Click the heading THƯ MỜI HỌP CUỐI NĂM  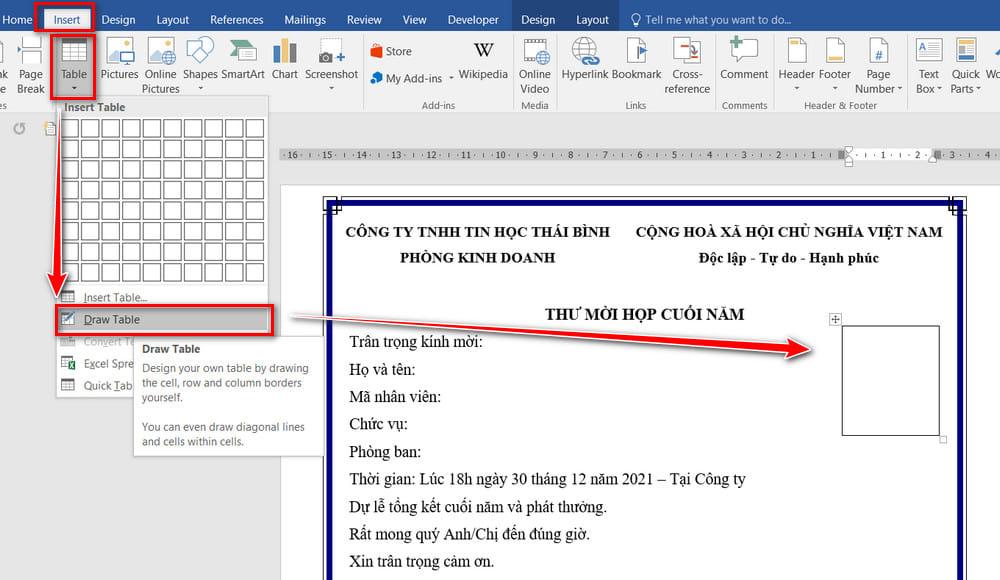(644, 314)
